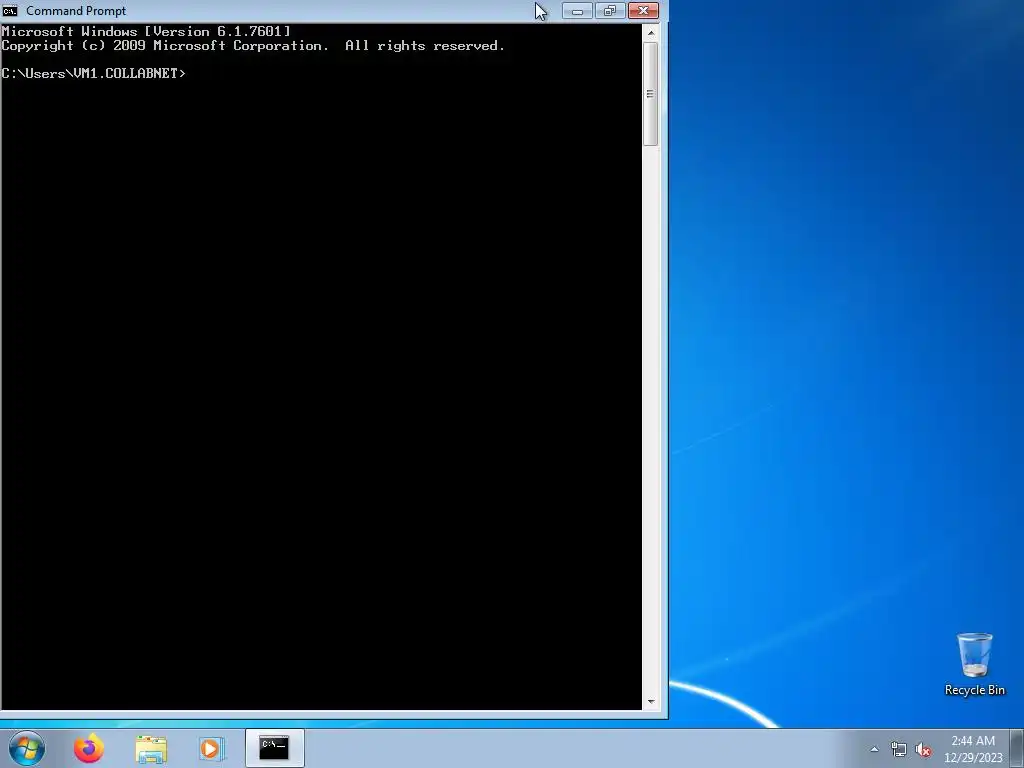Viewport: 1024px width, 768px height.
Task: Click the vertical scrollbar thumb in Command Prompt
Action: point(650,93)
